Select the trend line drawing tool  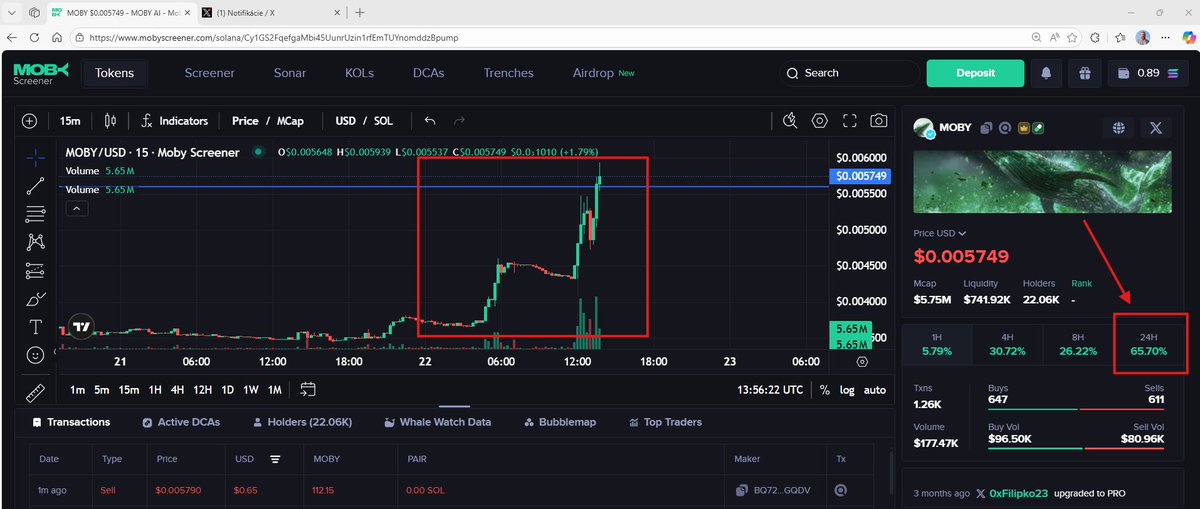click(x=36, y=185)
